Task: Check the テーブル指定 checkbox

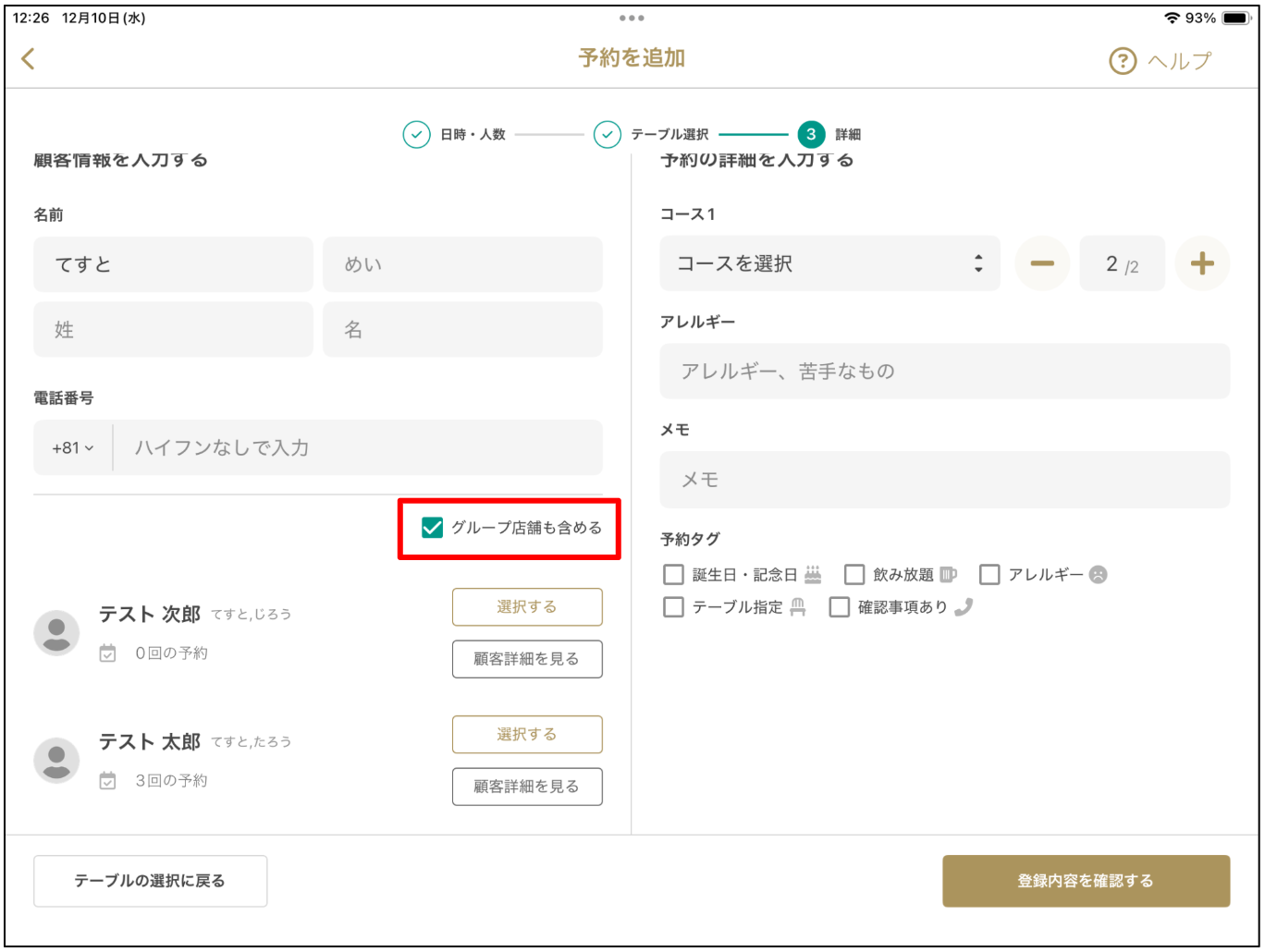Action: (x=673, y=607)
